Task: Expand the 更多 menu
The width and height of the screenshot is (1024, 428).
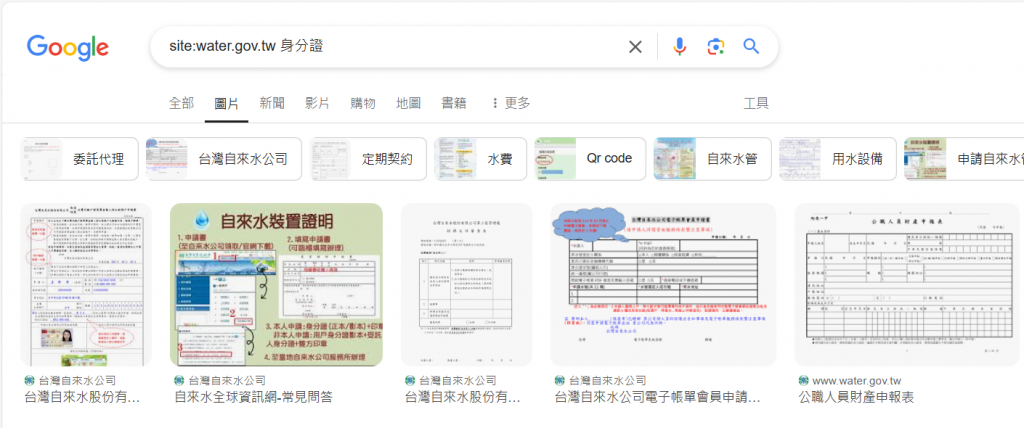Action: (x=510, y=103)
